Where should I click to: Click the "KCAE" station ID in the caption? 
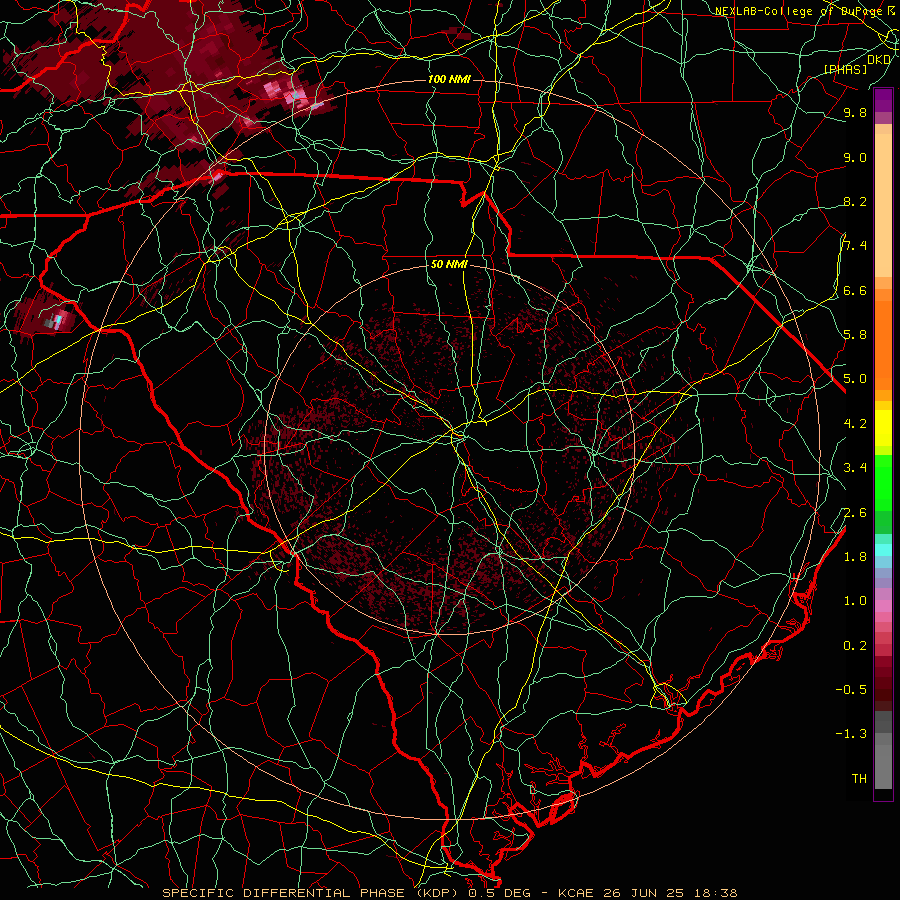tap(579, 893)
